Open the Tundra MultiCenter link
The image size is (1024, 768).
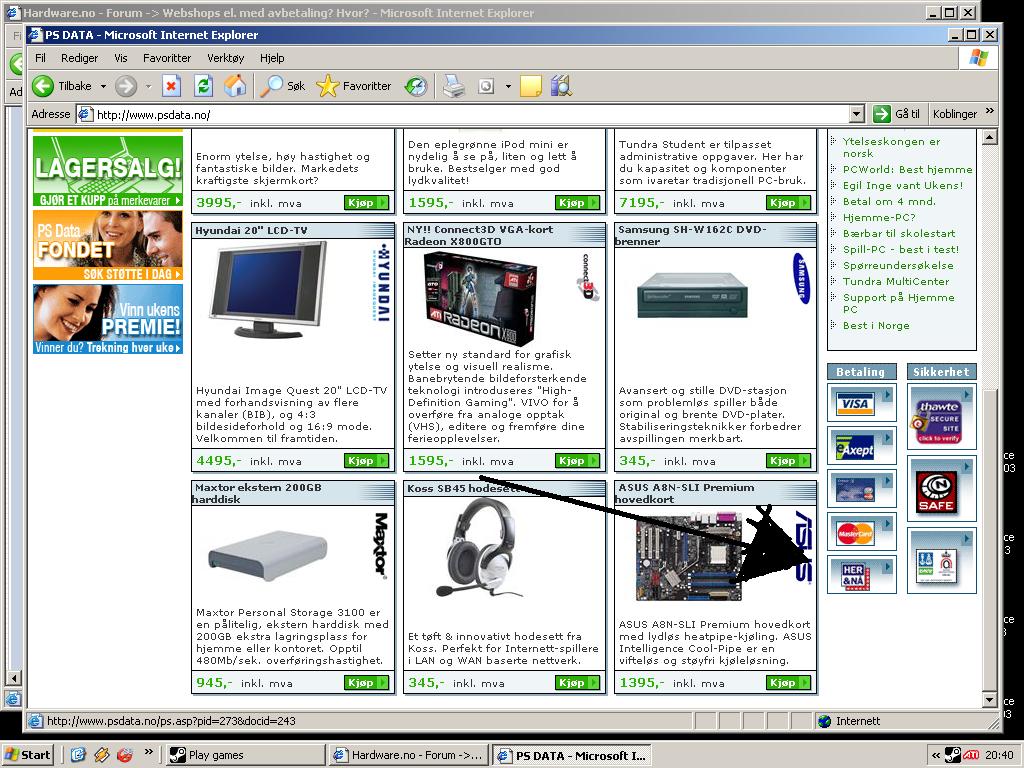(896, 281)
